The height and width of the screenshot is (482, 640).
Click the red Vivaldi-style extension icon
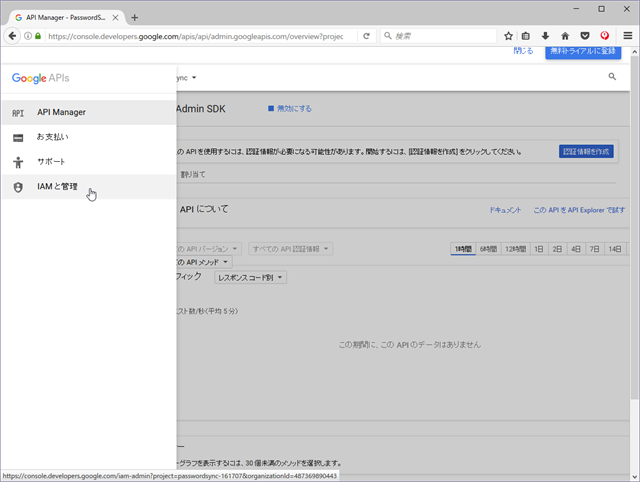point(604,36)
